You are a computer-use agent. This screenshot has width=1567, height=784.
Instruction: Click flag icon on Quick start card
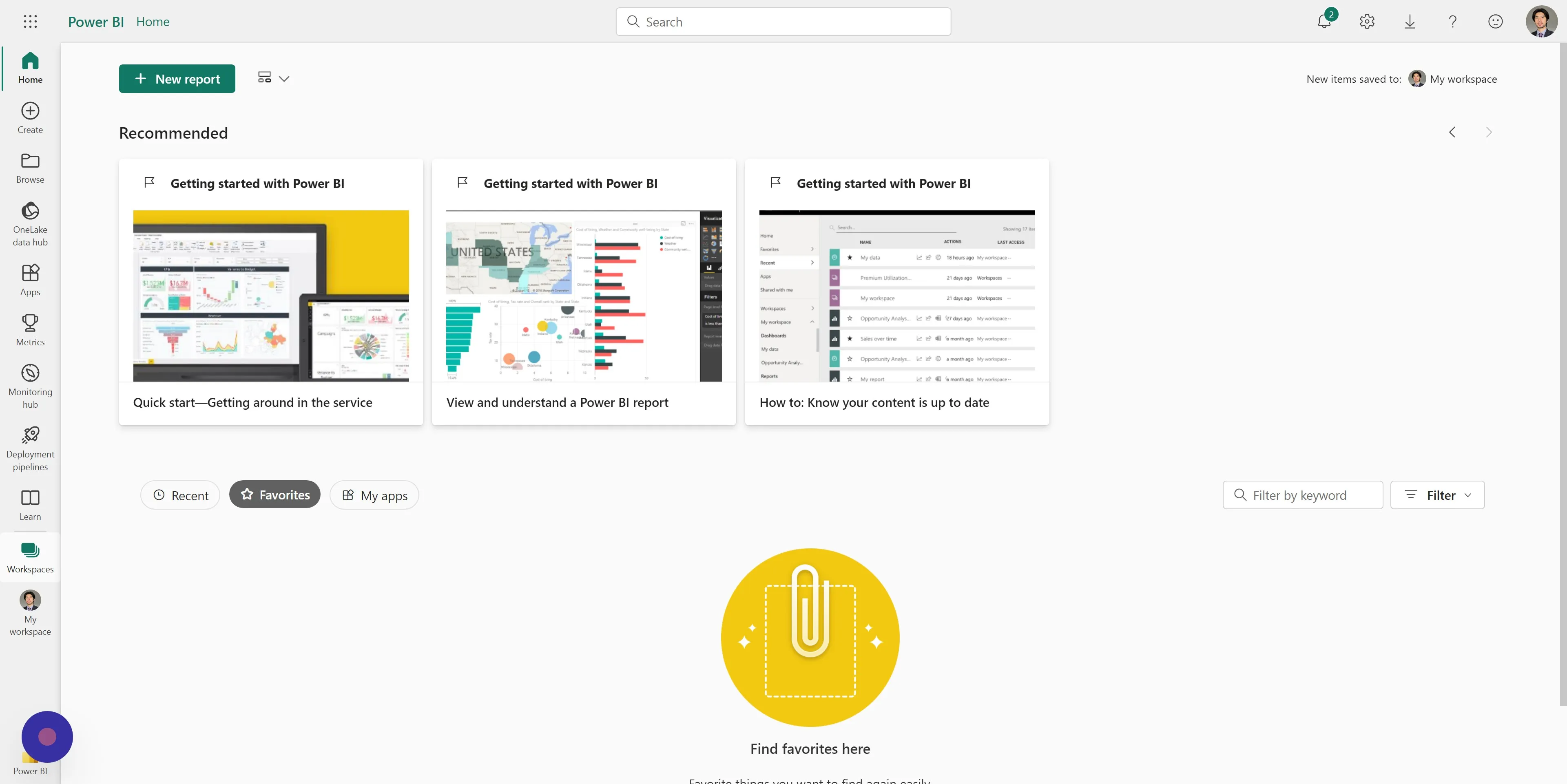(149, 183)
